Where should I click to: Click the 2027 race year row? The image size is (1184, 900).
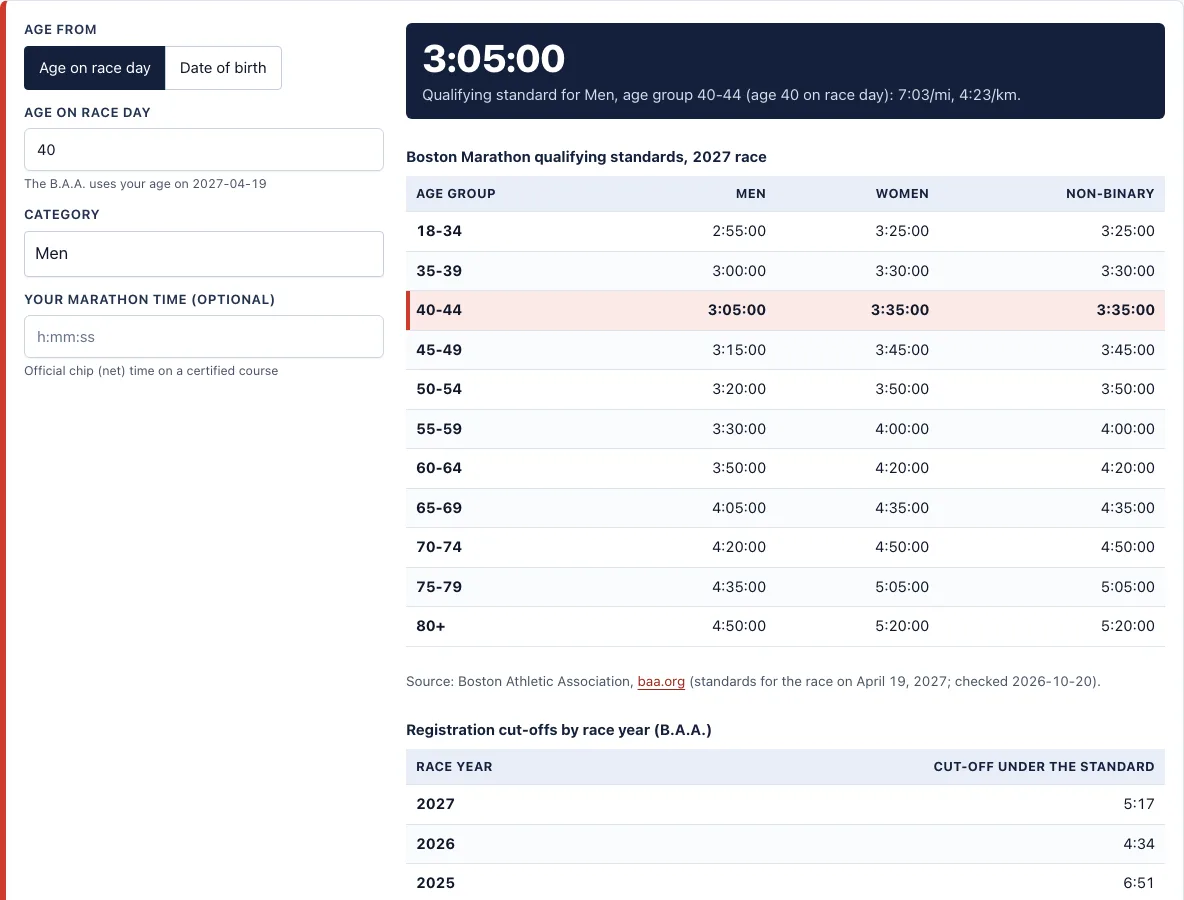coord(785,804)
